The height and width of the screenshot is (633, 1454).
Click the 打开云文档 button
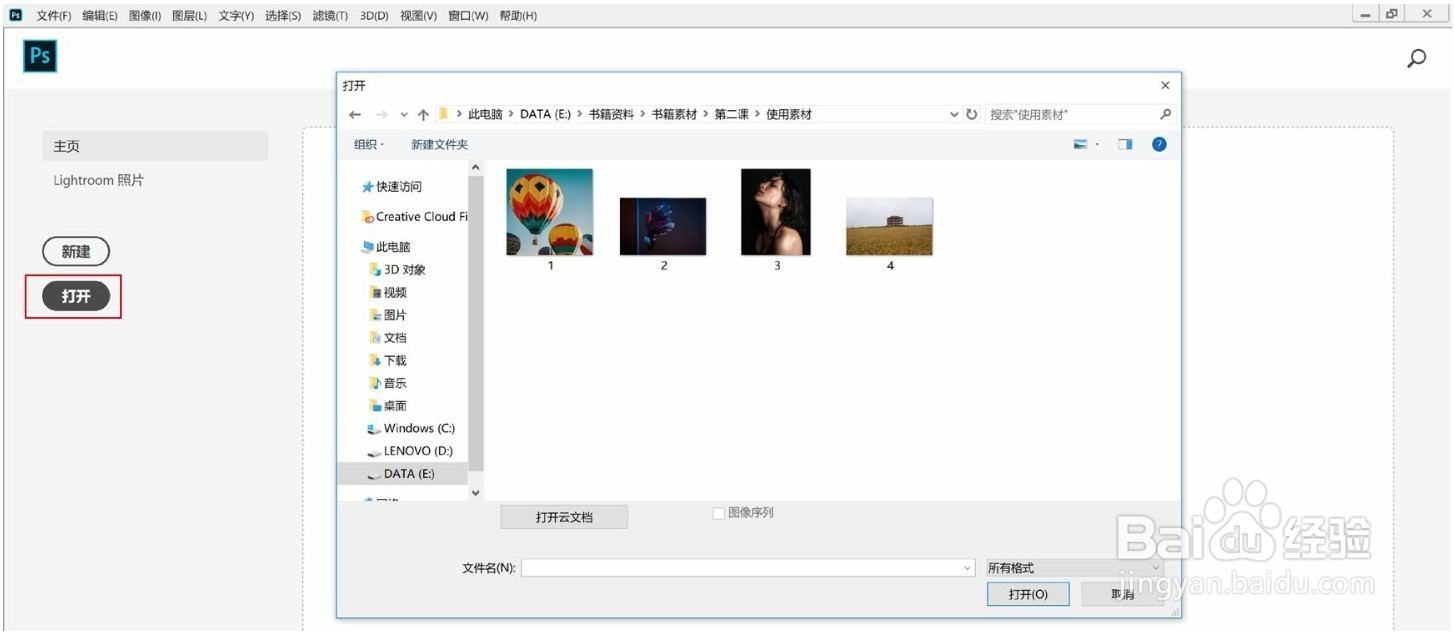564,517
